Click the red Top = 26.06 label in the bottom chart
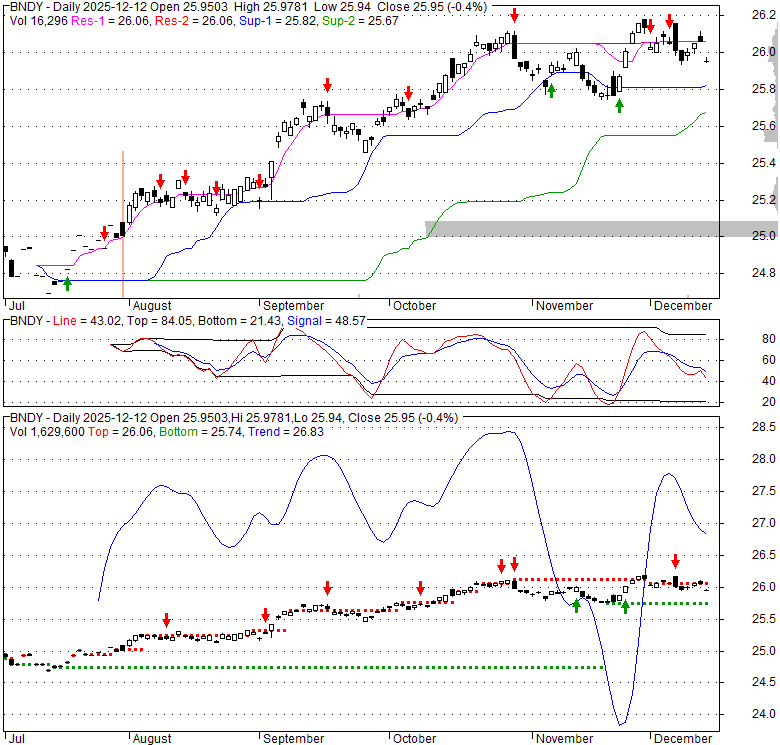Viewport: 780px width, 745px height. [121, 432]
